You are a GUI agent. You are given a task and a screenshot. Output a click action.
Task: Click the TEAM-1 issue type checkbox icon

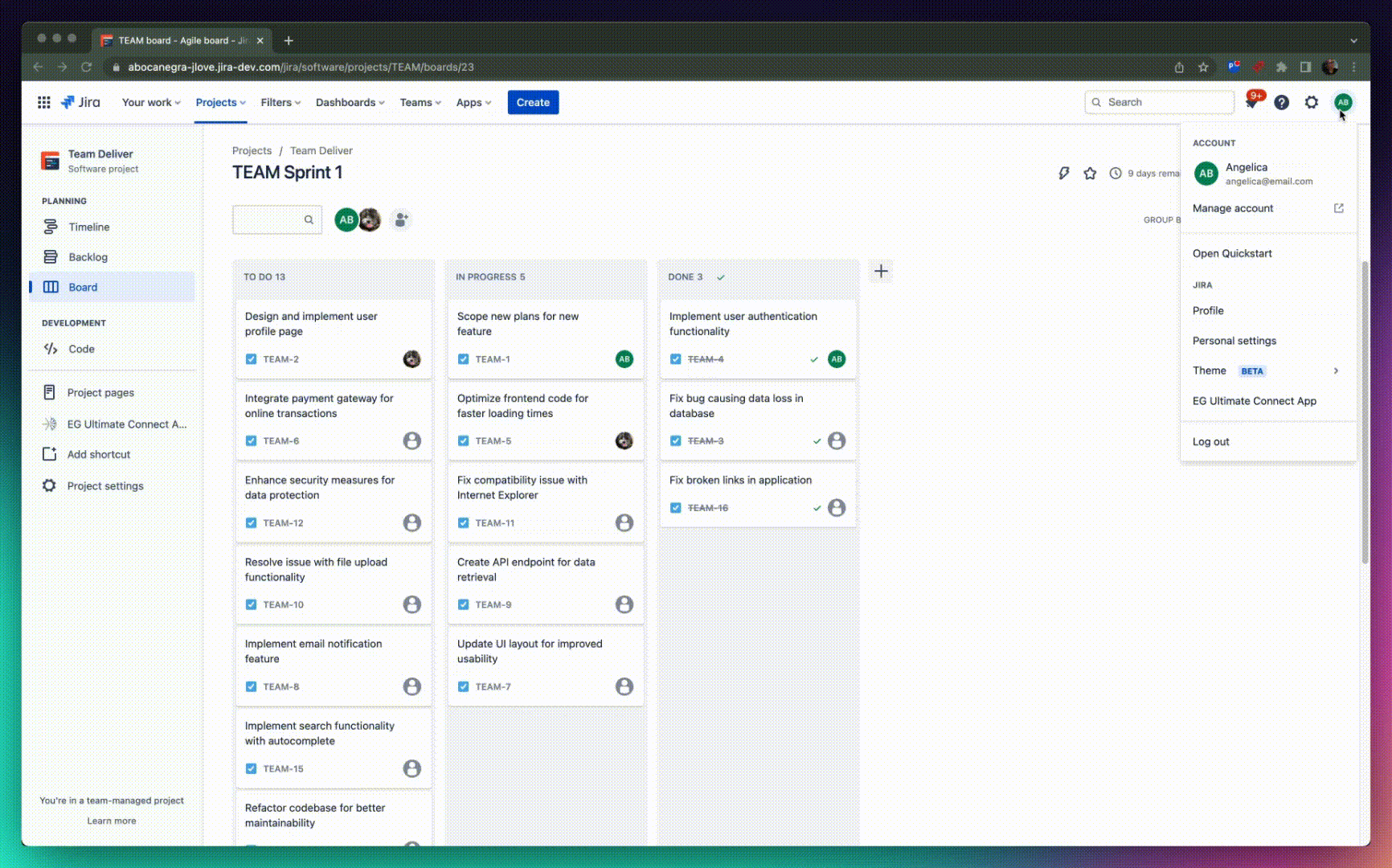464,359
